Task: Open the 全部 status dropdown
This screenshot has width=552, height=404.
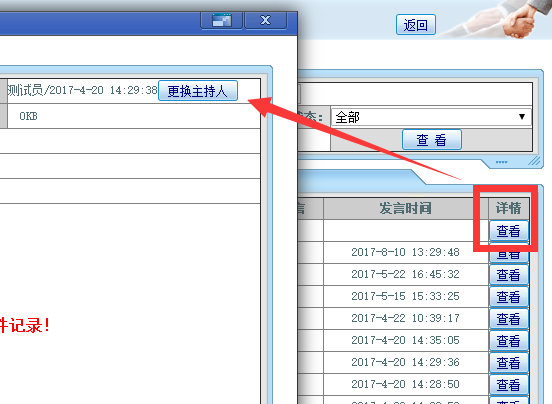Action: (431, 117)
